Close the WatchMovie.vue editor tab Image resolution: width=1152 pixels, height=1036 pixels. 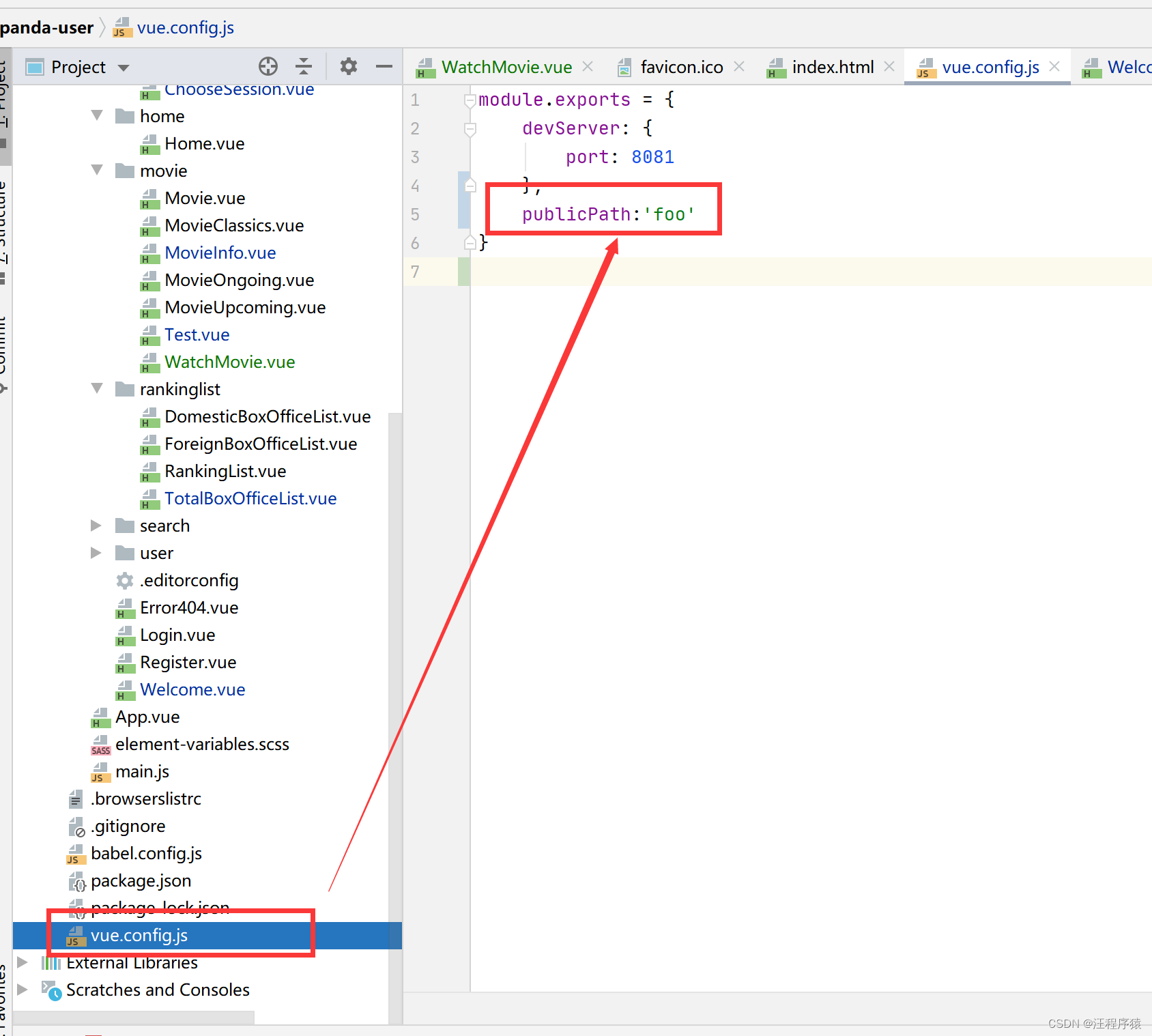(588, 66)
